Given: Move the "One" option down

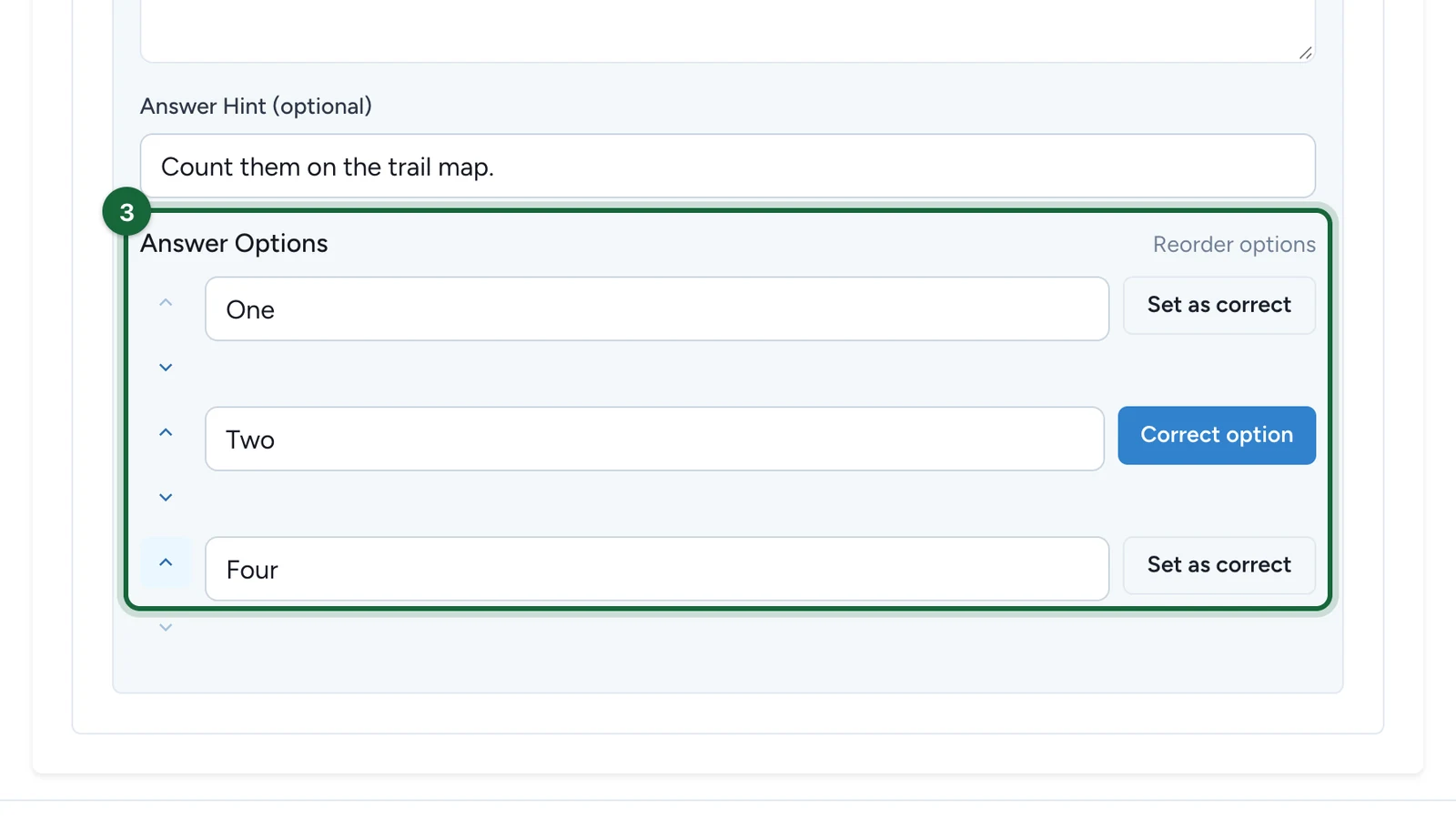Looking at the screenshot, I should (166, 368).
